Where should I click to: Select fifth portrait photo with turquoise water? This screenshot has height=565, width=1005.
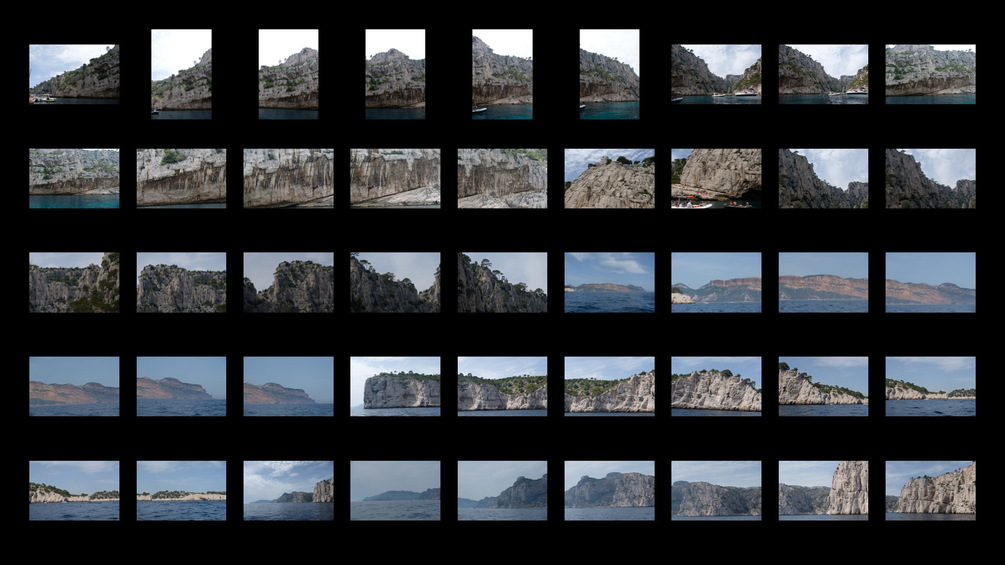(x=610, y=74)
